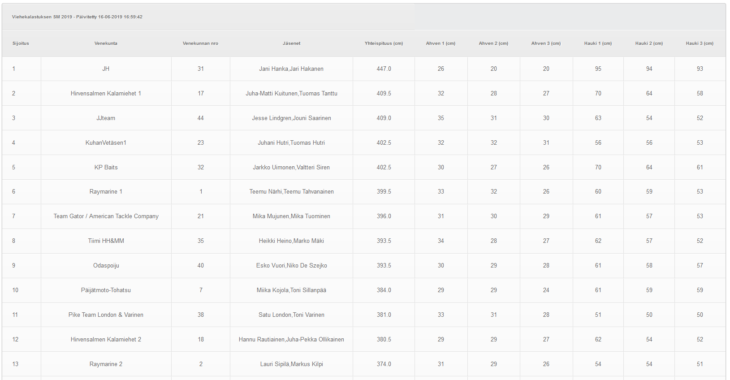
Task: Click Team Gator / American Tackle Company
Action: 106,216
